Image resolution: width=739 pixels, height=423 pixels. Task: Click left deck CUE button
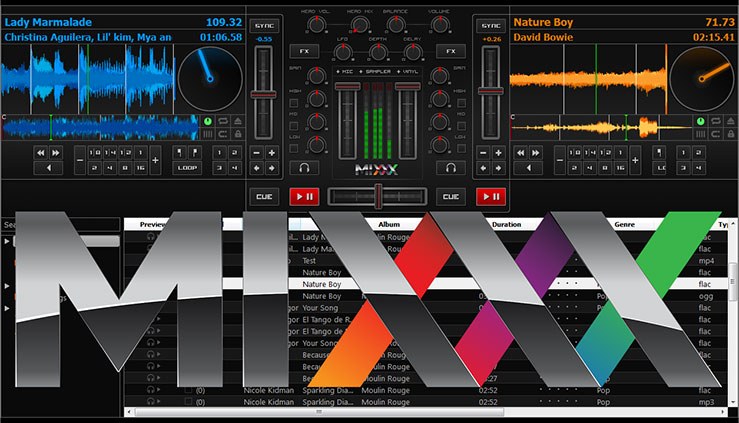pos(264,196)
